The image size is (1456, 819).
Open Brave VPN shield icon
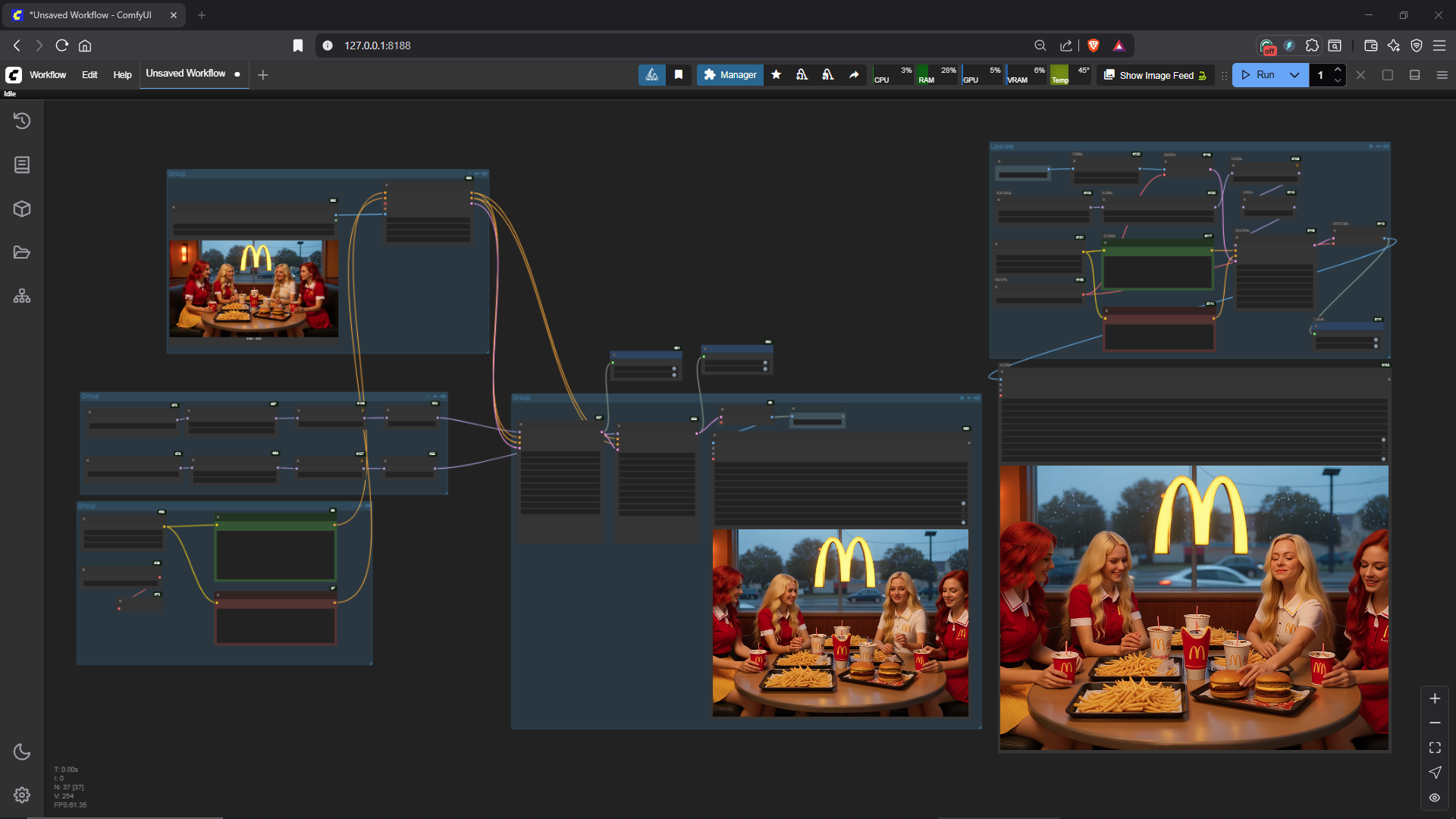point(1417,45)
